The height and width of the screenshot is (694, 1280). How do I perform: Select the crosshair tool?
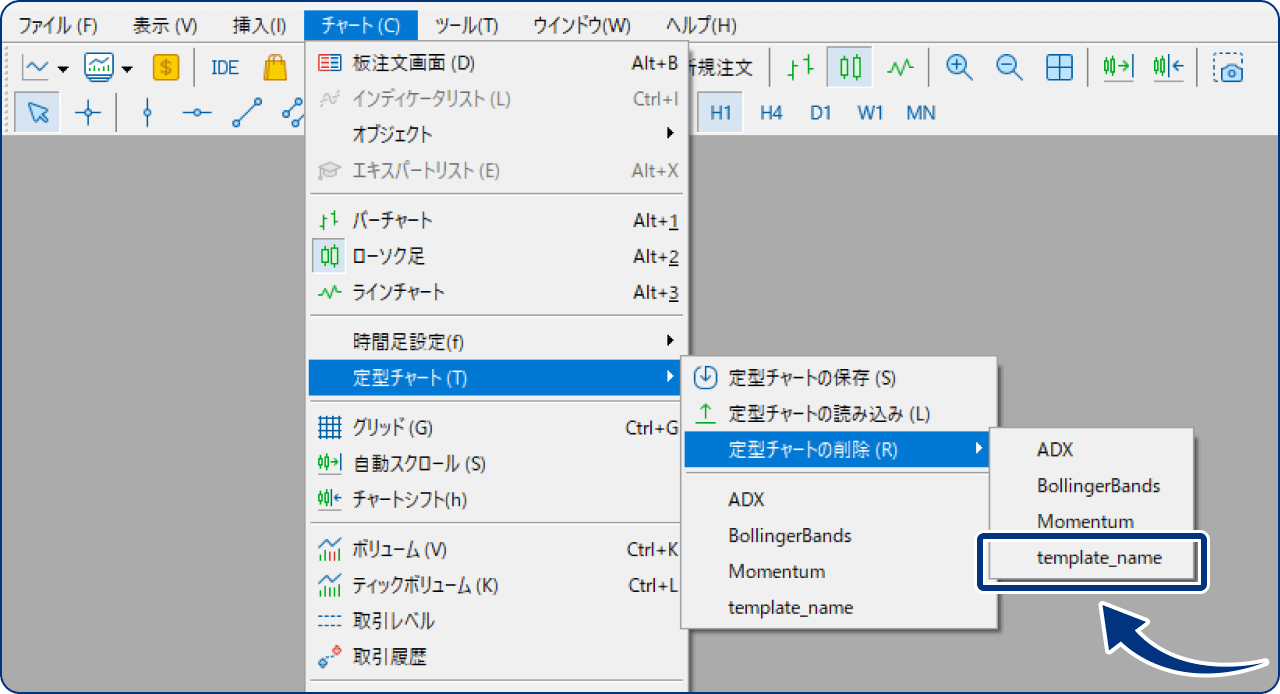tap(89, 113)
